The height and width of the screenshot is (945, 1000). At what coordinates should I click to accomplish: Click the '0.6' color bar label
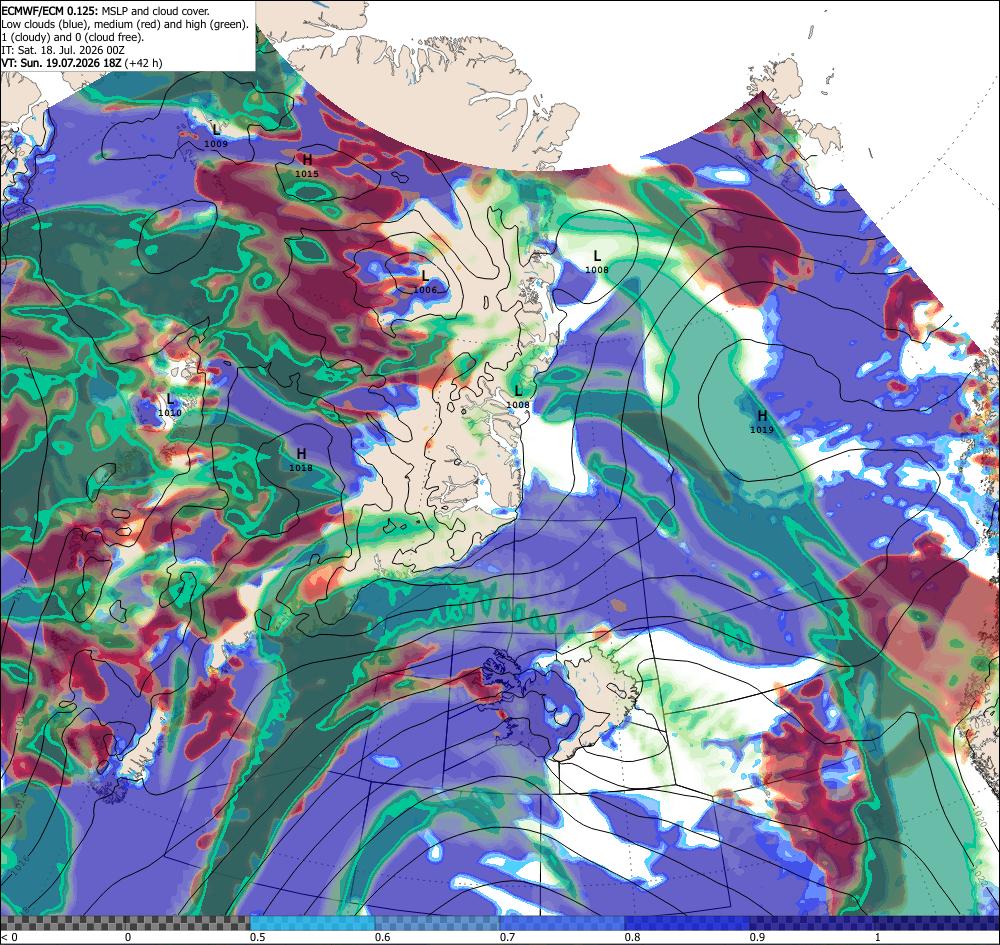383,937
